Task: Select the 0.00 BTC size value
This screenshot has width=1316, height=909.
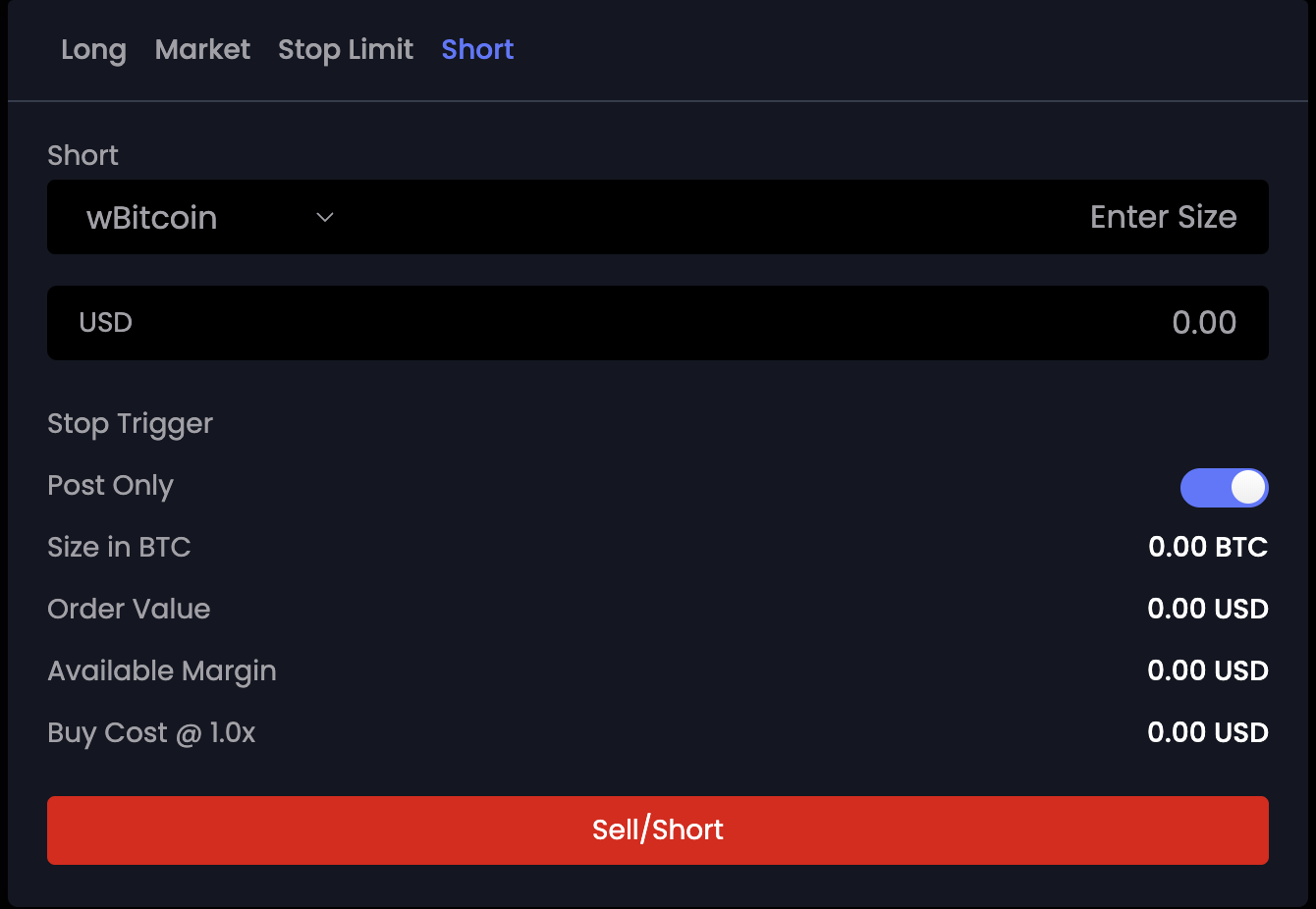Action: click(1208, 547)
